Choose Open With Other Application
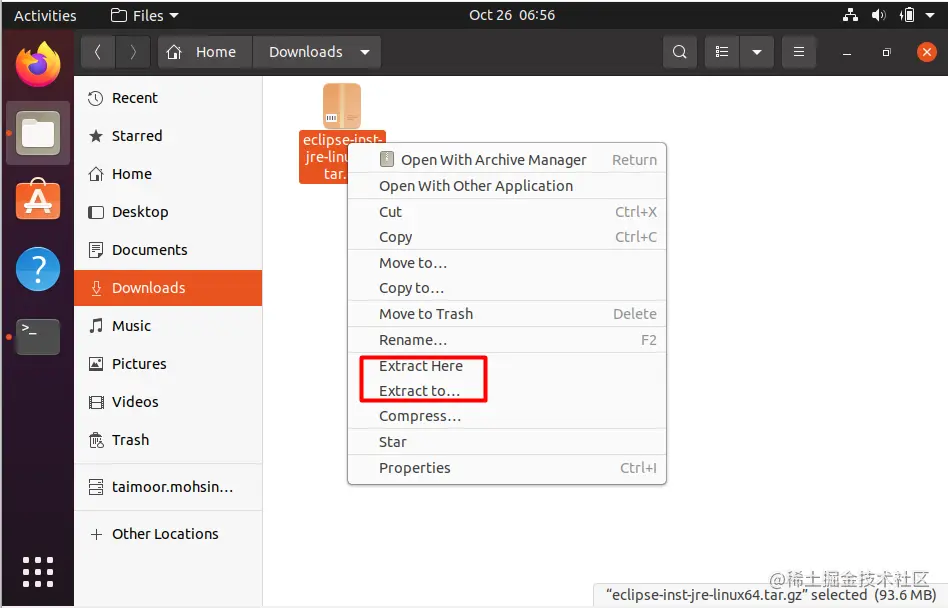 [507, 186]
